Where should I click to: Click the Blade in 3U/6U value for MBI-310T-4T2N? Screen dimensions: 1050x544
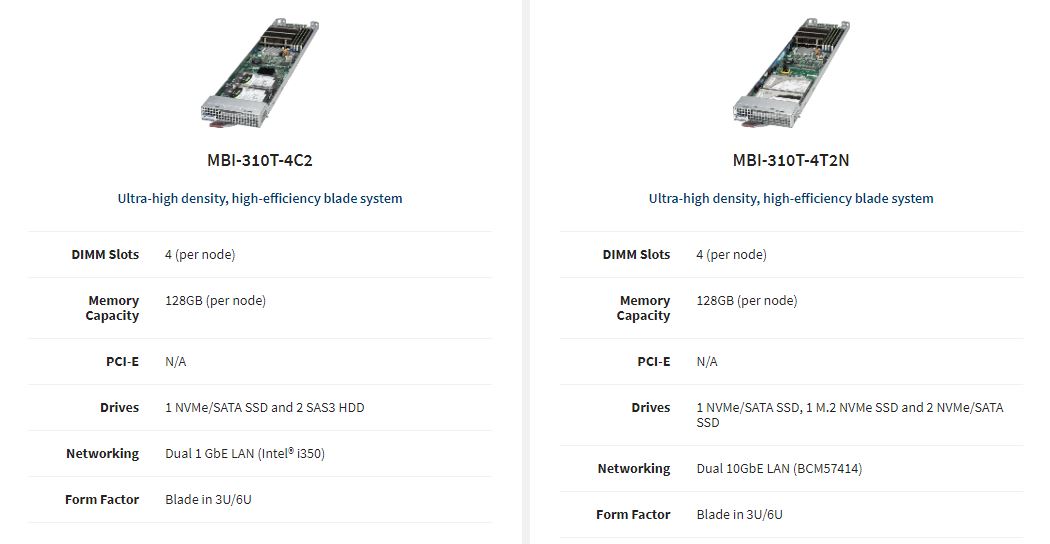pyautogui.click(x=740, y=514)
